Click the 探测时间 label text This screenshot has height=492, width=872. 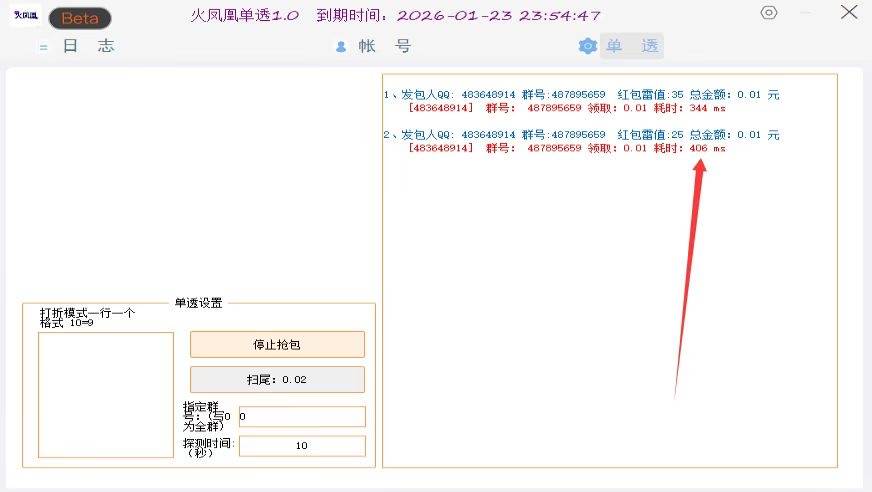coord(209,447)
